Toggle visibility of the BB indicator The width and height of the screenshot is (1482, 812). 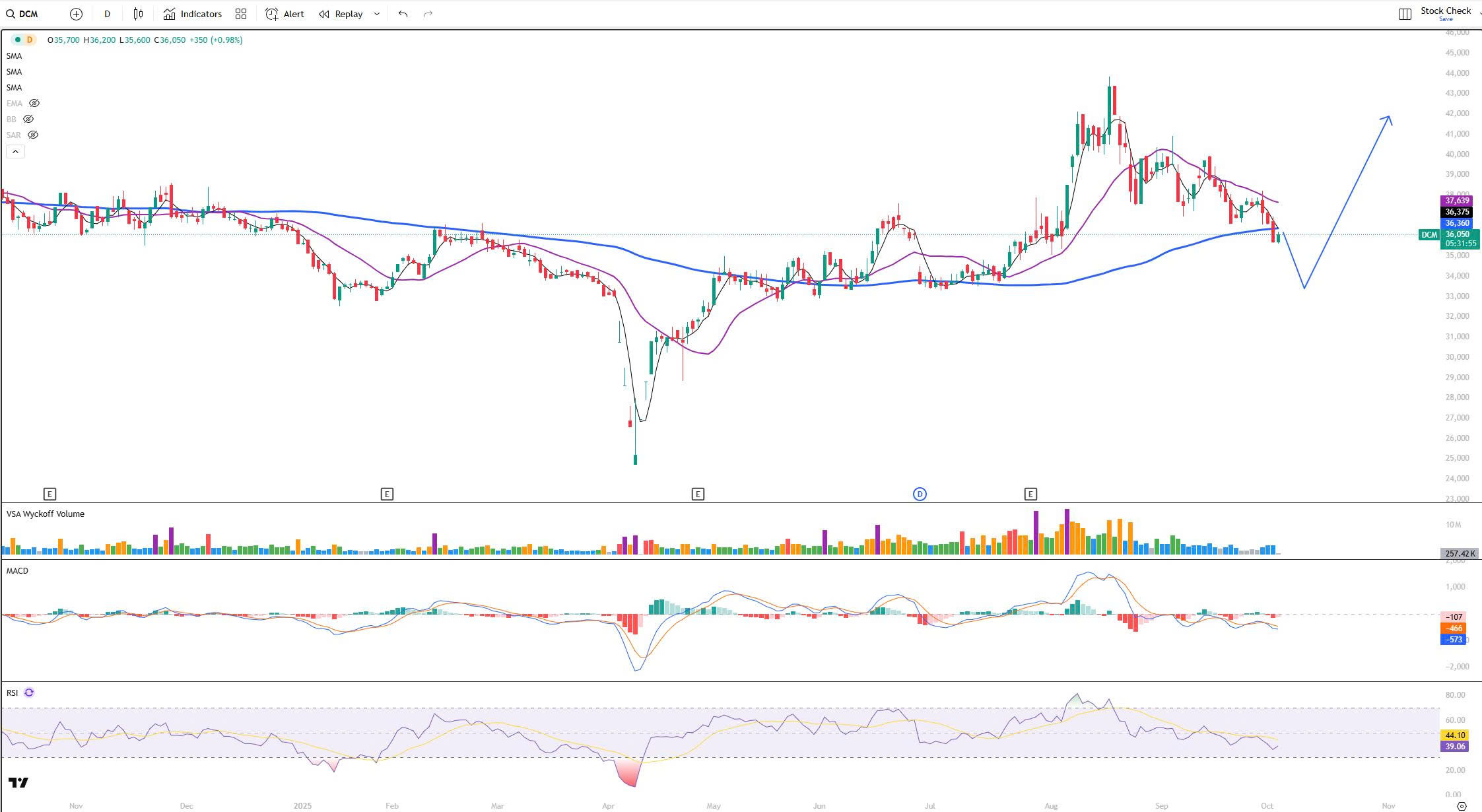[x=28, y=119]
